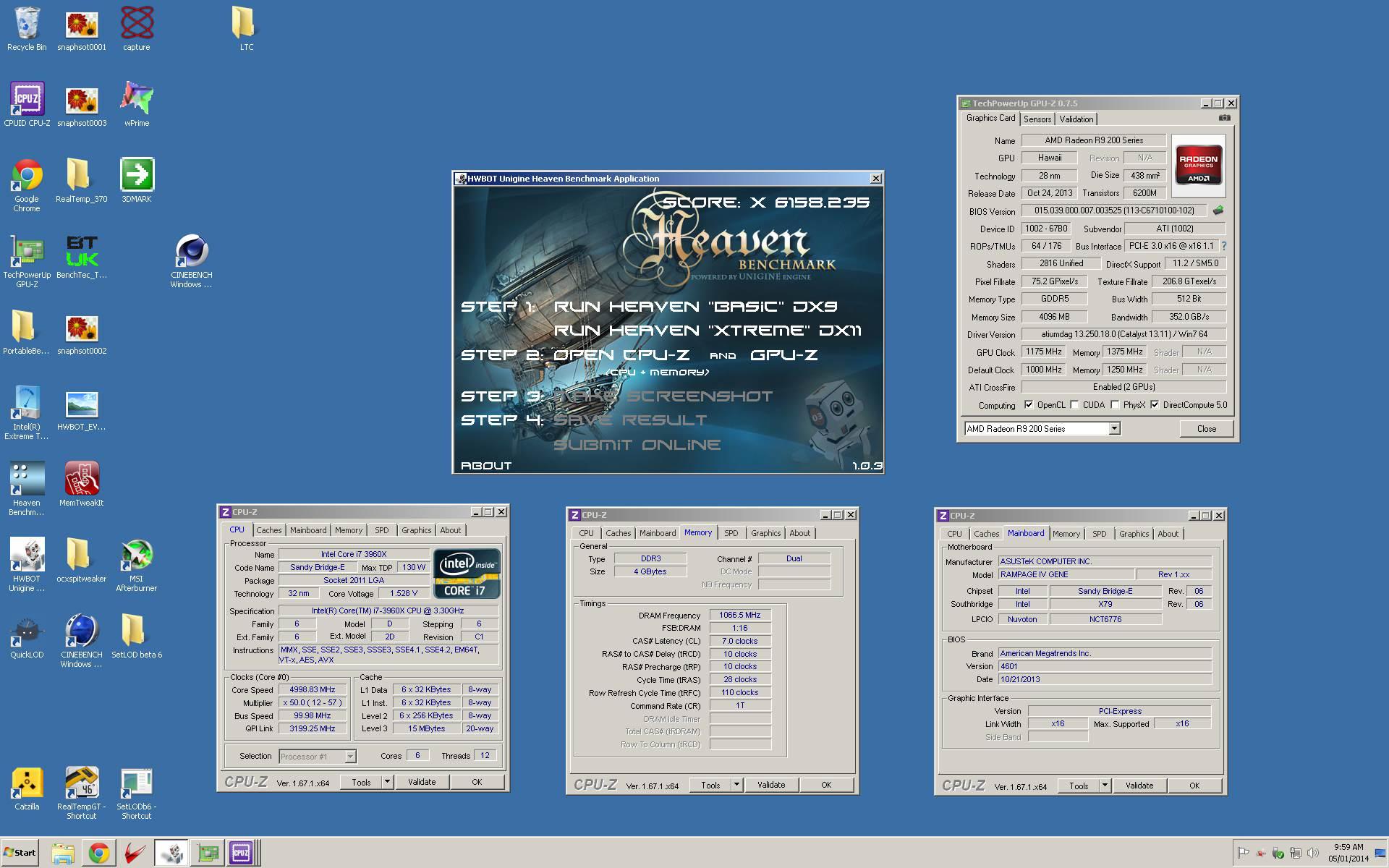Open Tools dropdown arrow in CPU-Z CPU window
Screen dimensions: 1389x868
click(x=387, y=782)
